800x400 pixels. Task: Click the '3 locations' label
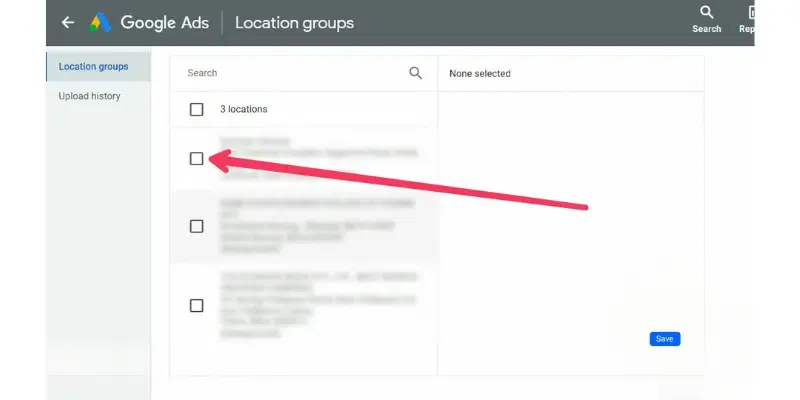(243, 109)
